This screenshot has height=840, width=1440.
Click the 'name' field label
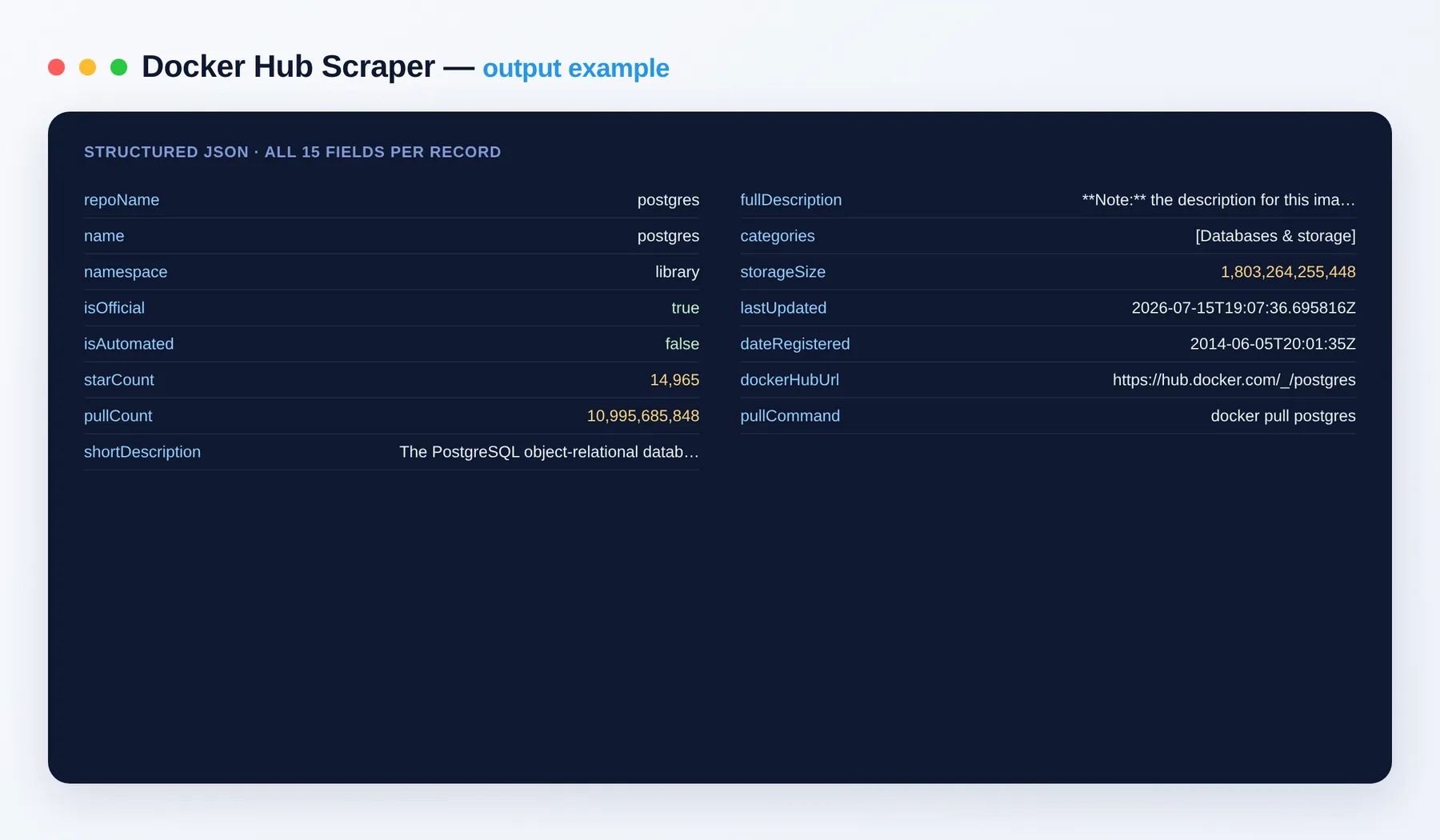(104, 236)
